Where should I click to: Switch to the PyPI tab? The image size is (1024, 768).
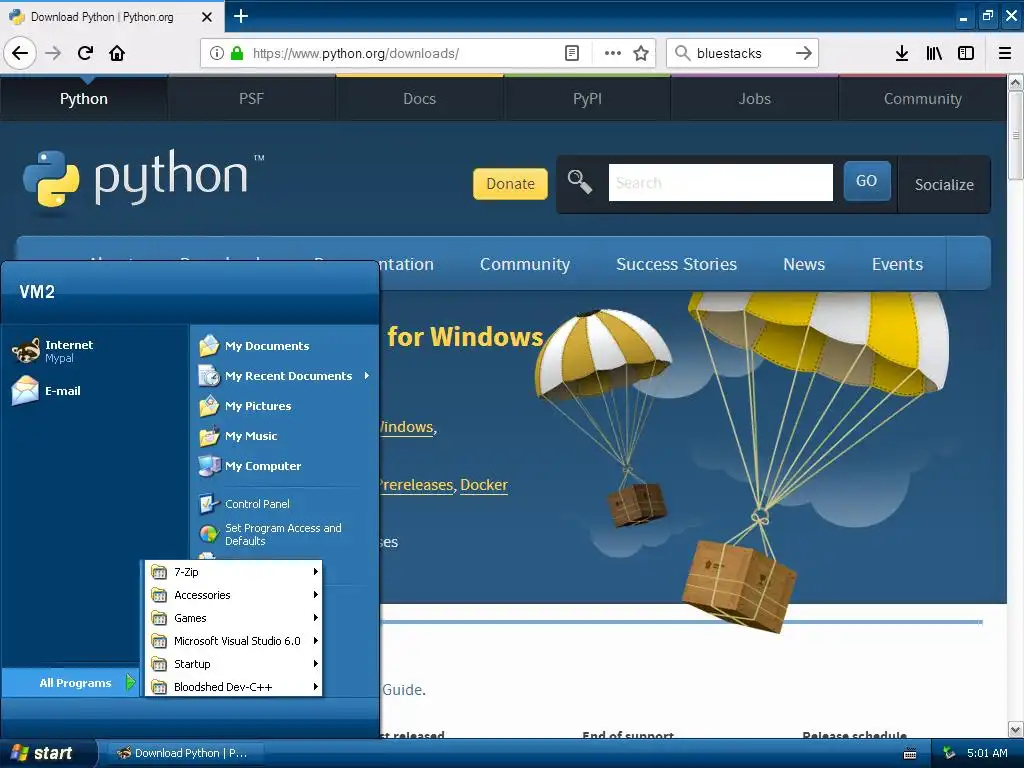coord(587,99)
